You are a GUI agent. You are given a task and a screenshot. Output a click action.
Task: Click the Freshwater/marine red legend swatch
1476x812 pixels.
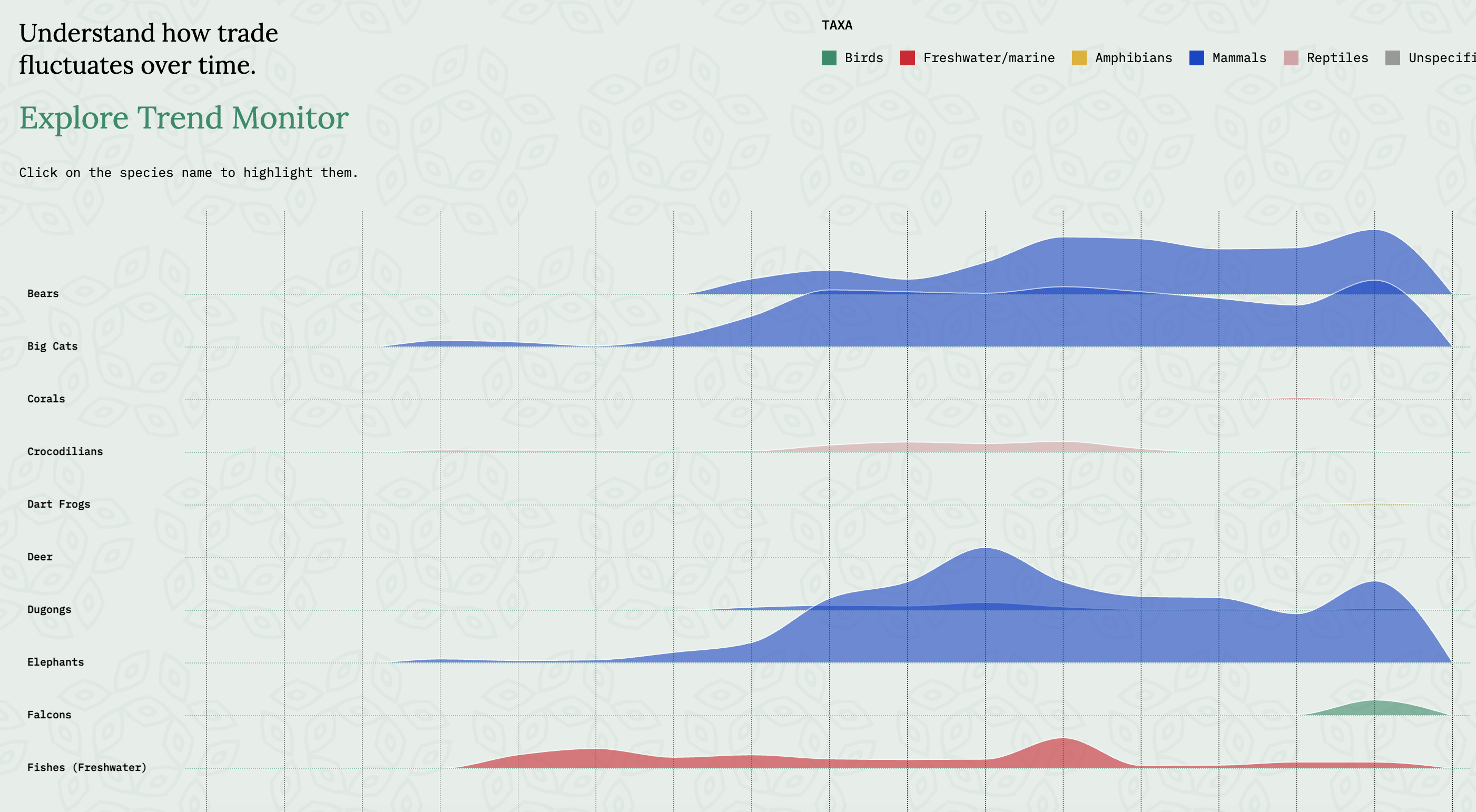click(909, 58)
